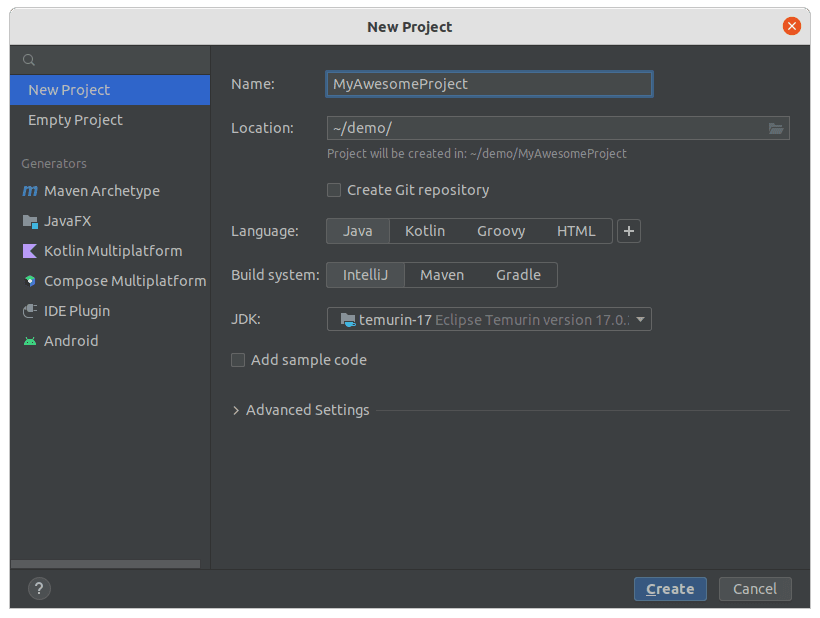The width and height of the screenshot is (820, 618).
Task: Click the Cancel button
Action: 755,589
